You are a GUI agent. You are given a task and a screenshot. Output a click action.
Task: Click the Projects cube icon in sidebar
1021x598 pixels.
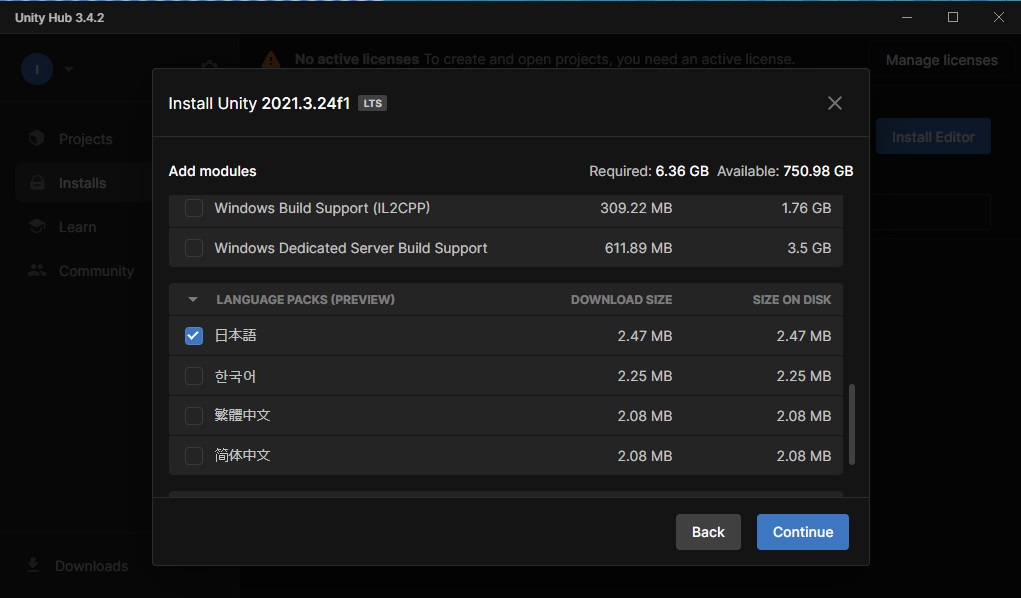(x=37, y=138)
